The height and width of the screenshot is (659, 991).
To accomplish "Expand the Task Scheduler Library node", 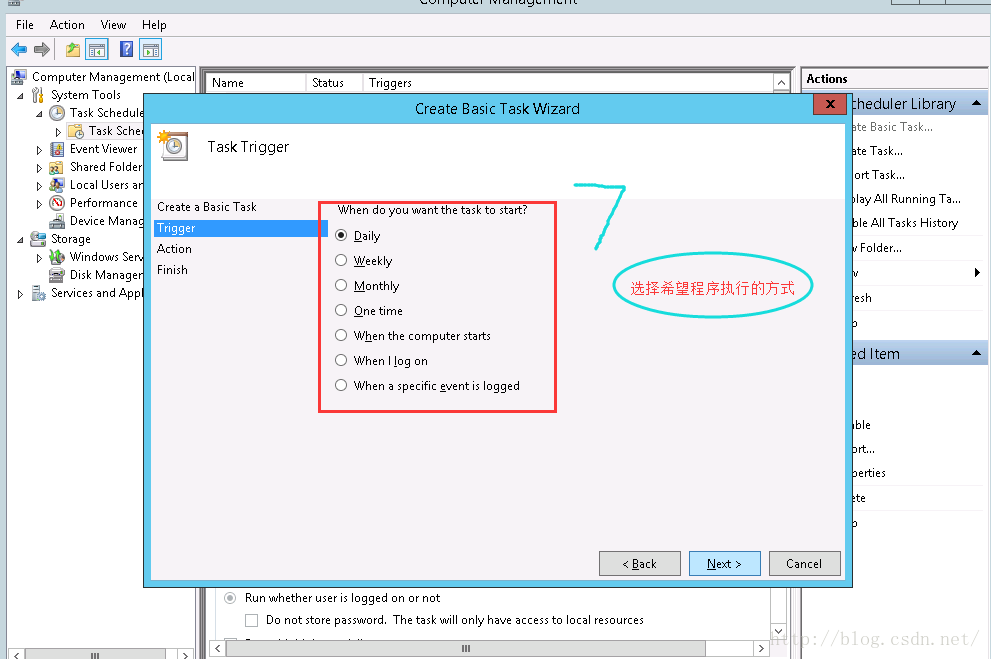I will coord(58,132).
